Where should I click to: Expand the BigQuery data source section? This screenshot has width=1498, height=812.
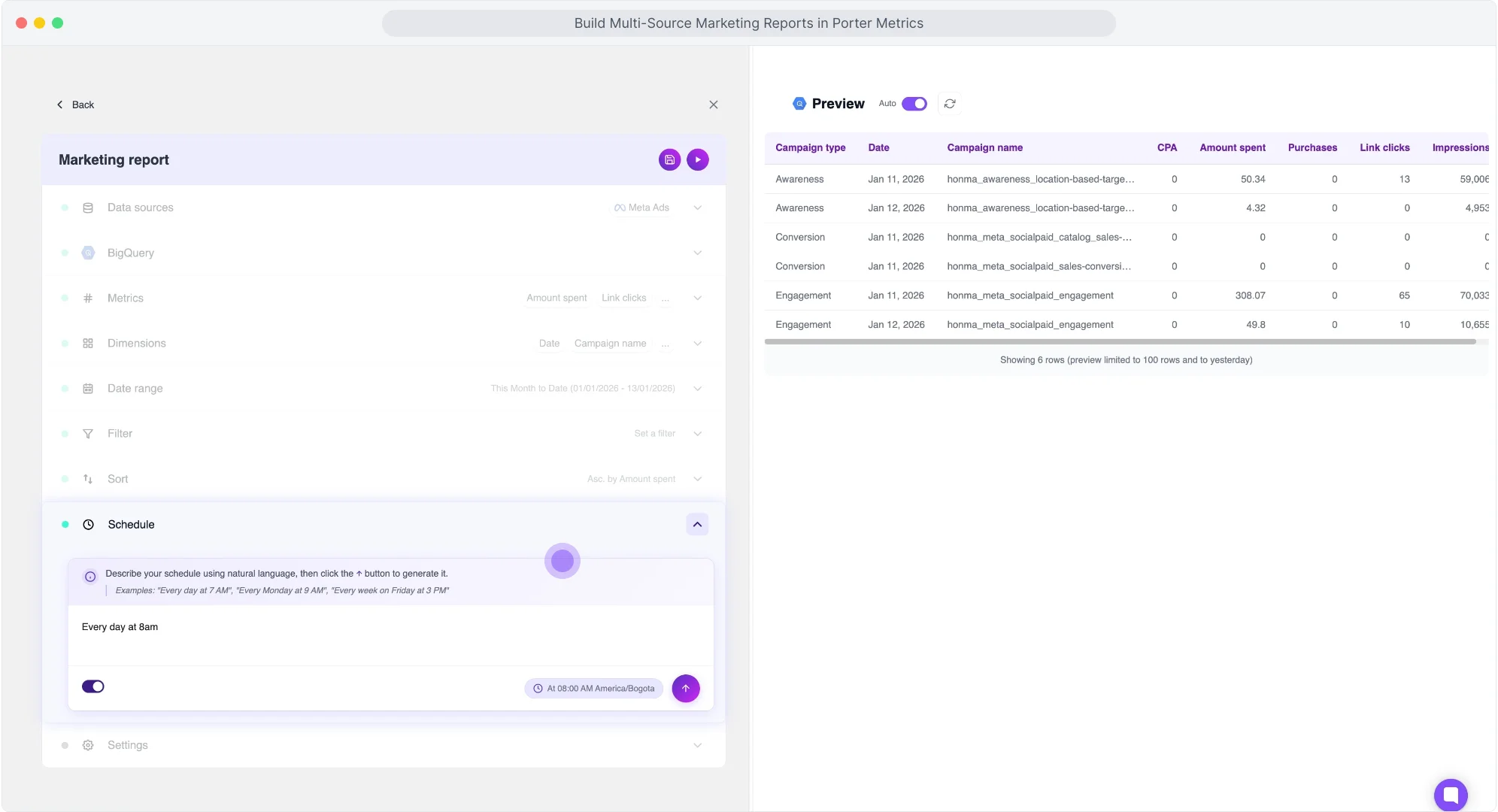coord(697,253)
